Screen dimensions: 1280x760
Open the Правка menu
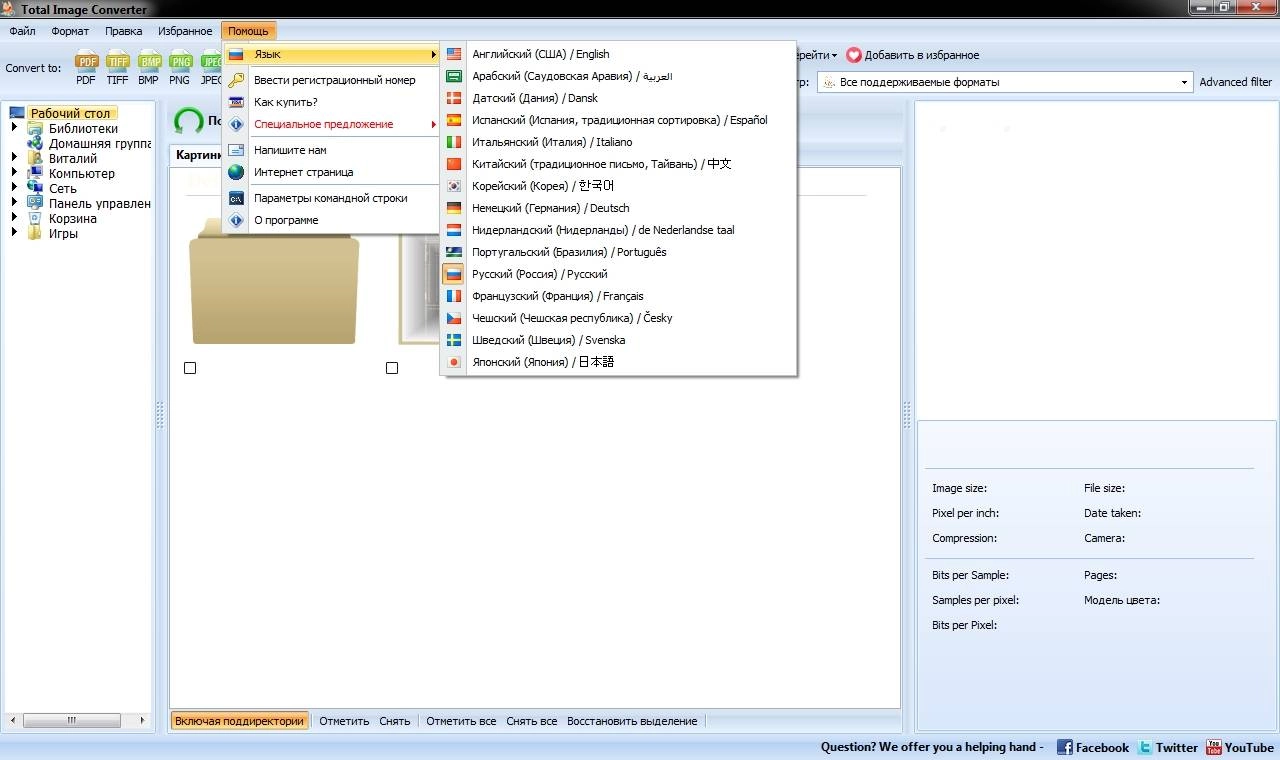[124, 31]
